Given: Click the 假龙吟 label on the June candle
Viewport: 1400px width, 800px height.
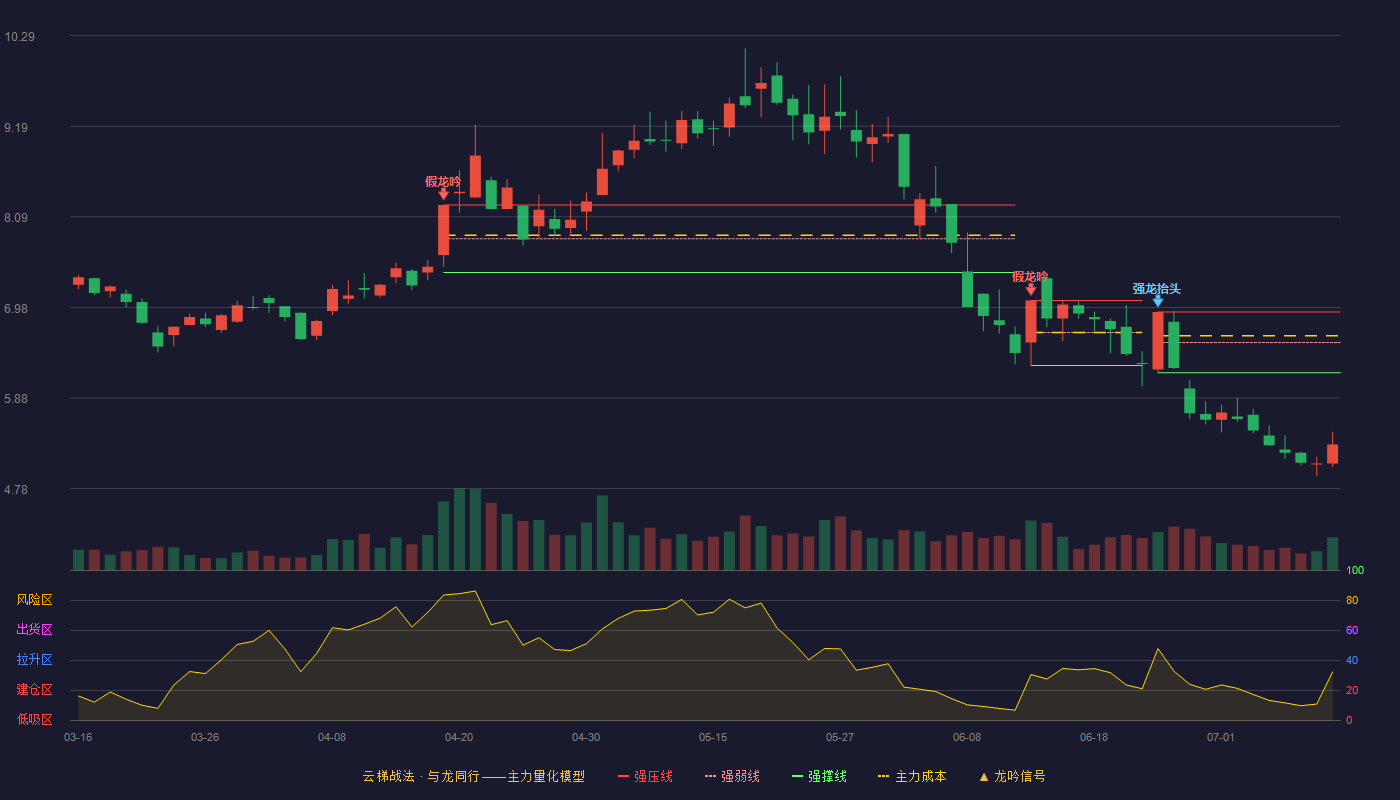Looking at the screenshot, I should [x=1030, y=277].
